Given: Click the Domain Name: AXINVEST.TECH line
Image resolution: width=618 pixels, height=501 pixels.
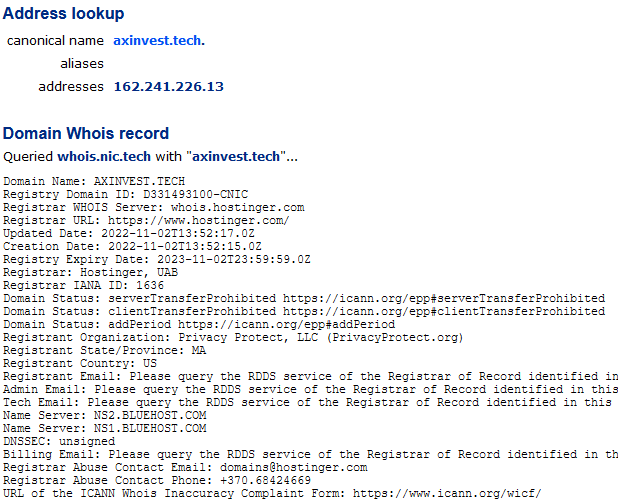Looking at the screenshot, I should [x=94, y=181].
